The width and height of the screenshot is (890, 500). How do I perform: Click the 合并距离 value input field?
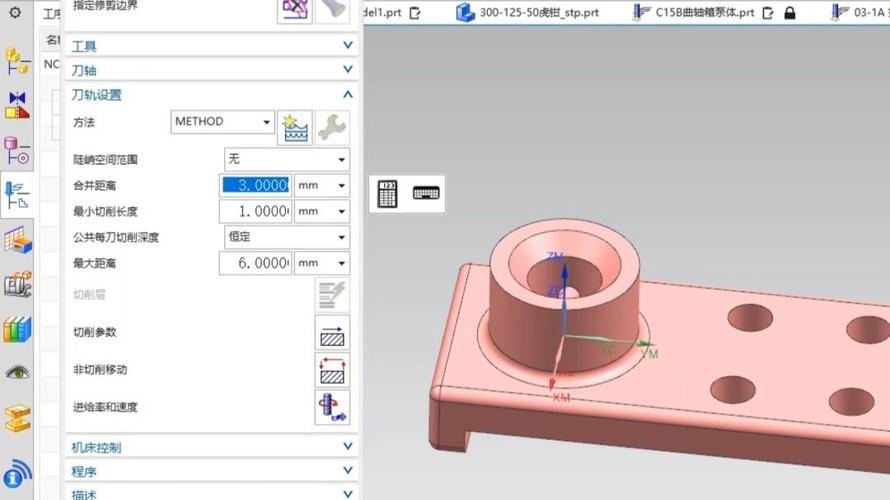coord(255,185)
